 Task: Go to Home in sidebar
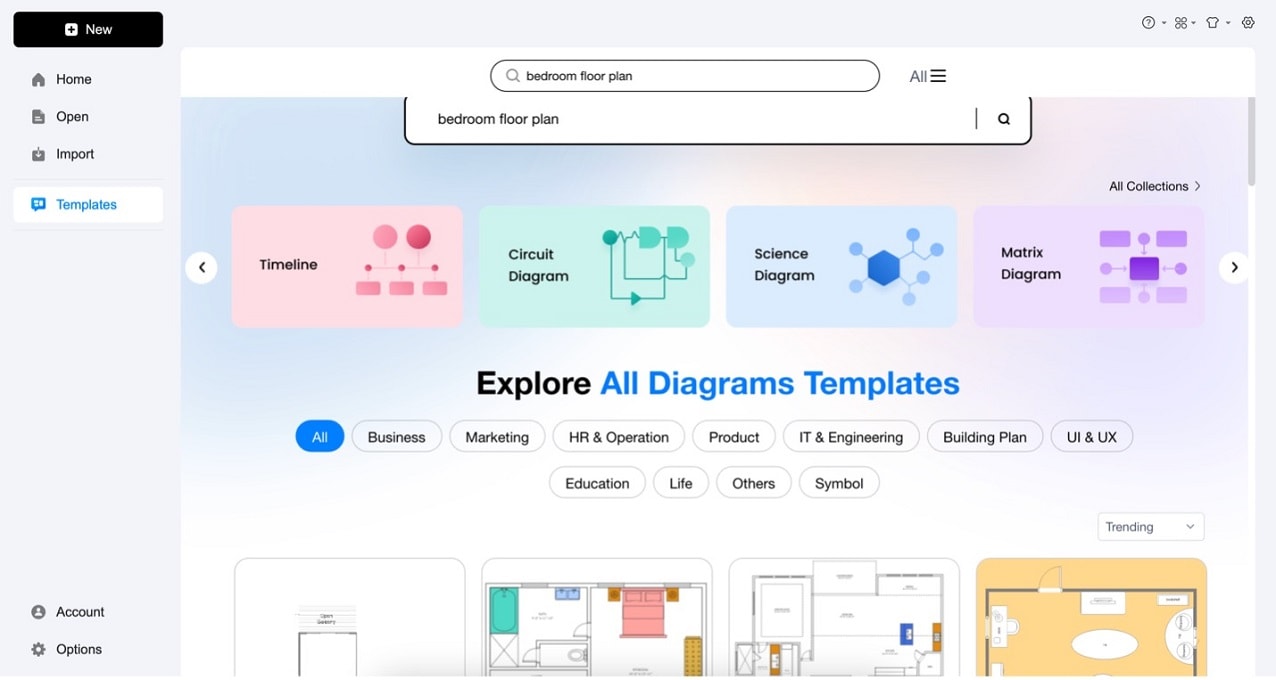point(74,79)
